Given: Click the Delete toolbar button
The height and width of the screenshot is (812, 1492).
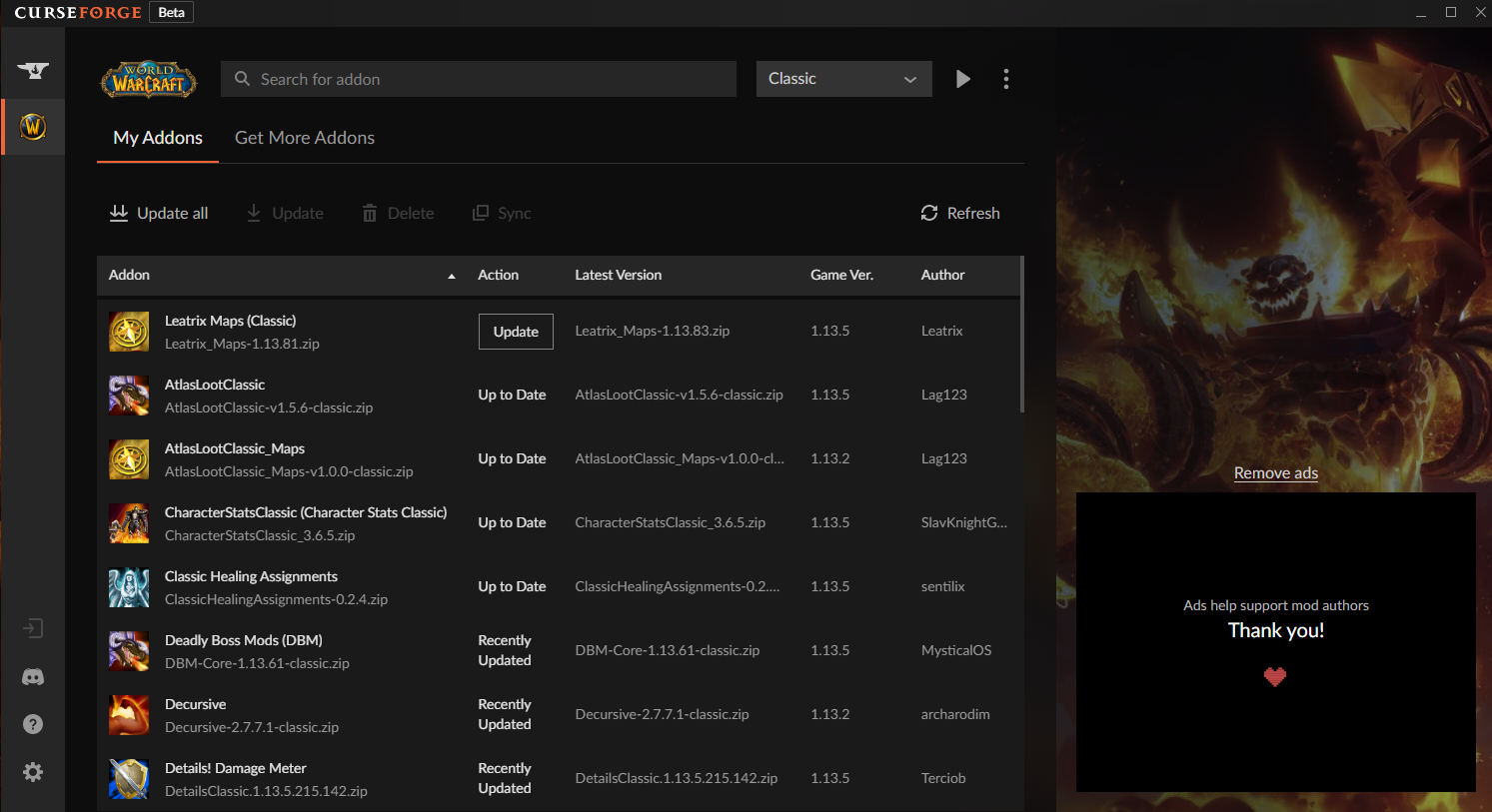Looking at the screenshot, I should (x=398, y=213).
